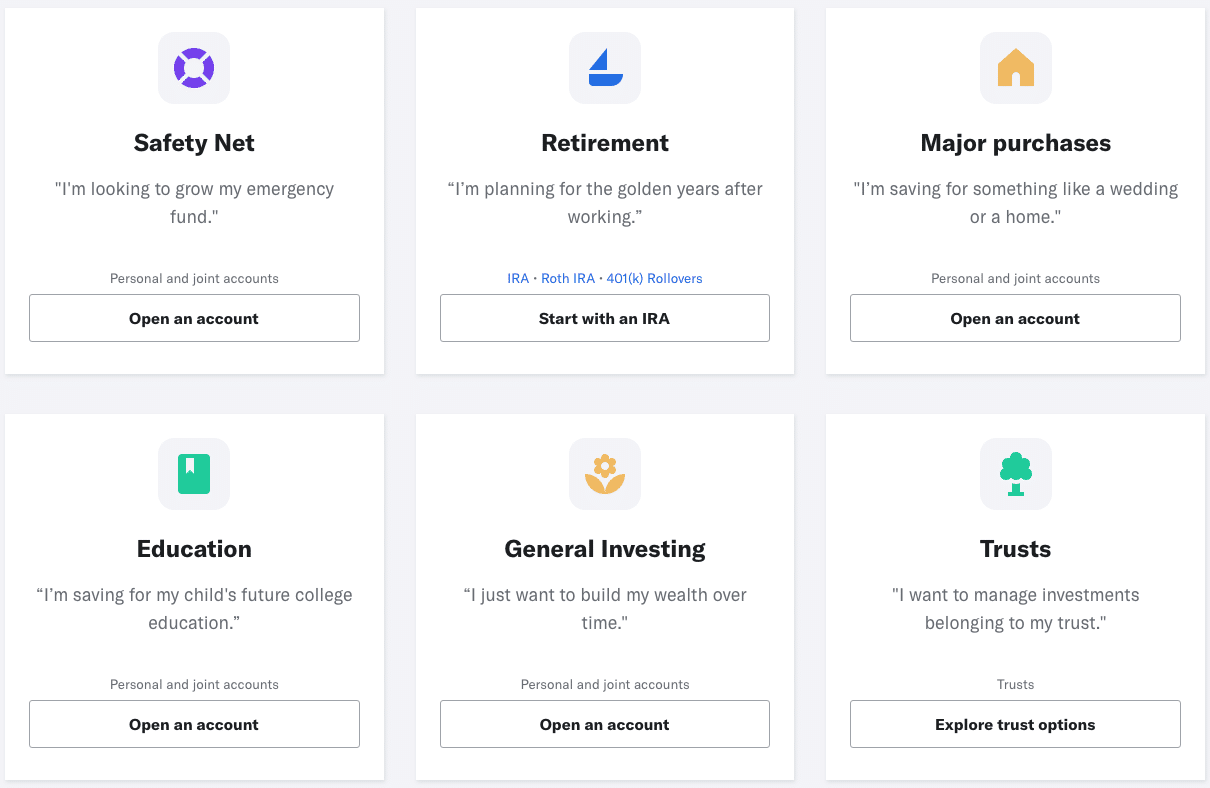Click the General Investing heading
Screen dimensions: 1210x788
605,549
